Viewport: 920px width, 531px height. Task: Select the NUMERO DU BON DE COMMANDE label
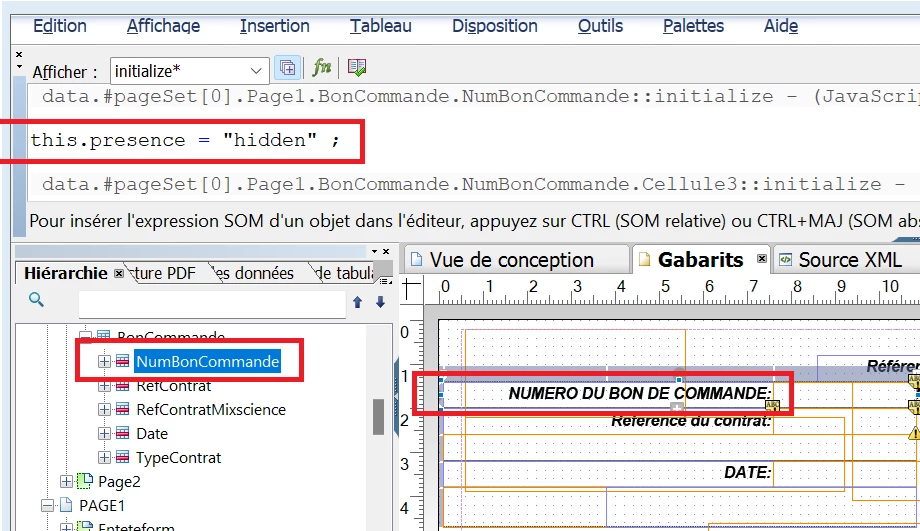[640, 393]
